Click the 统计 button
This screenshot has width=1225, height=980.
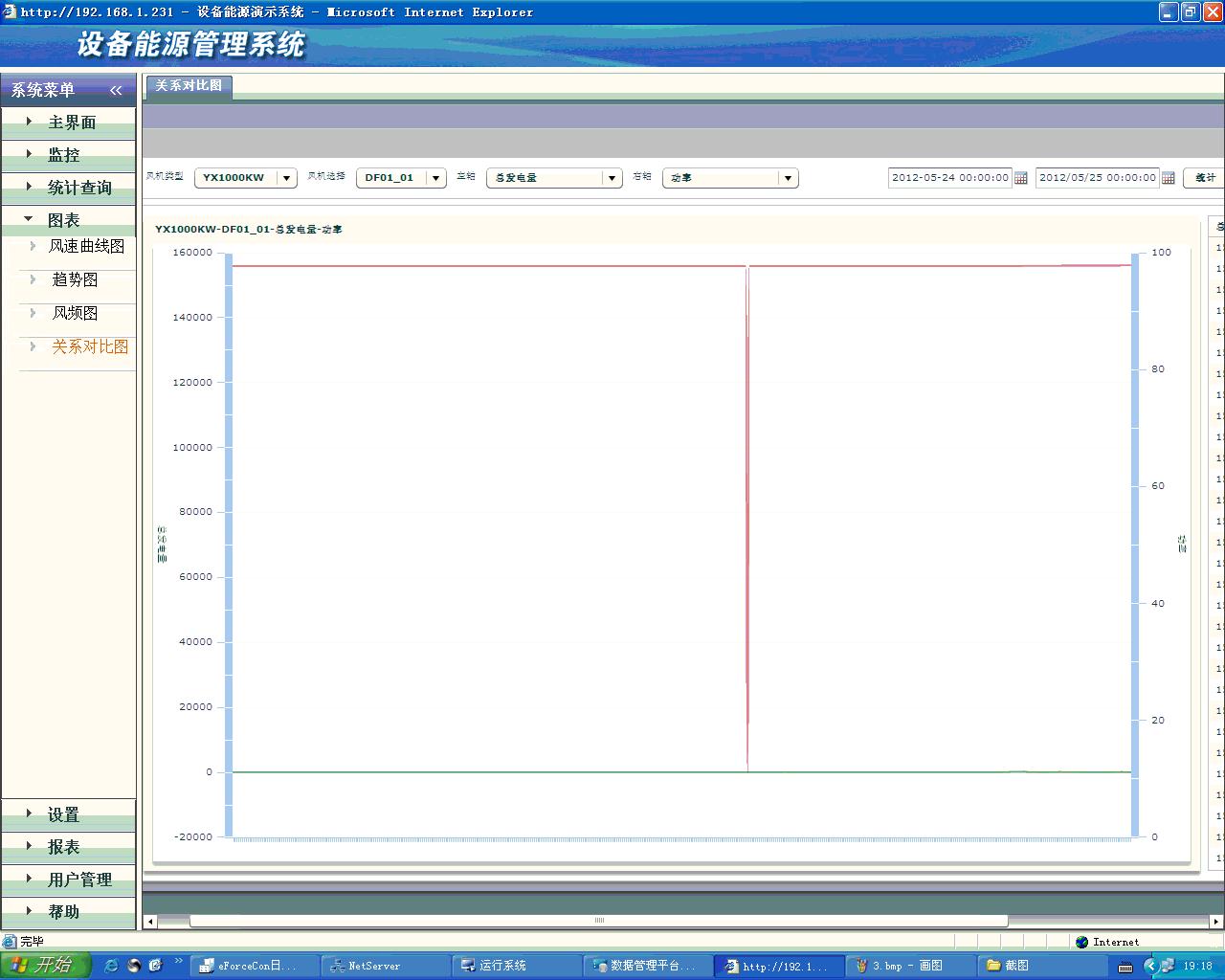[1205, 178]
